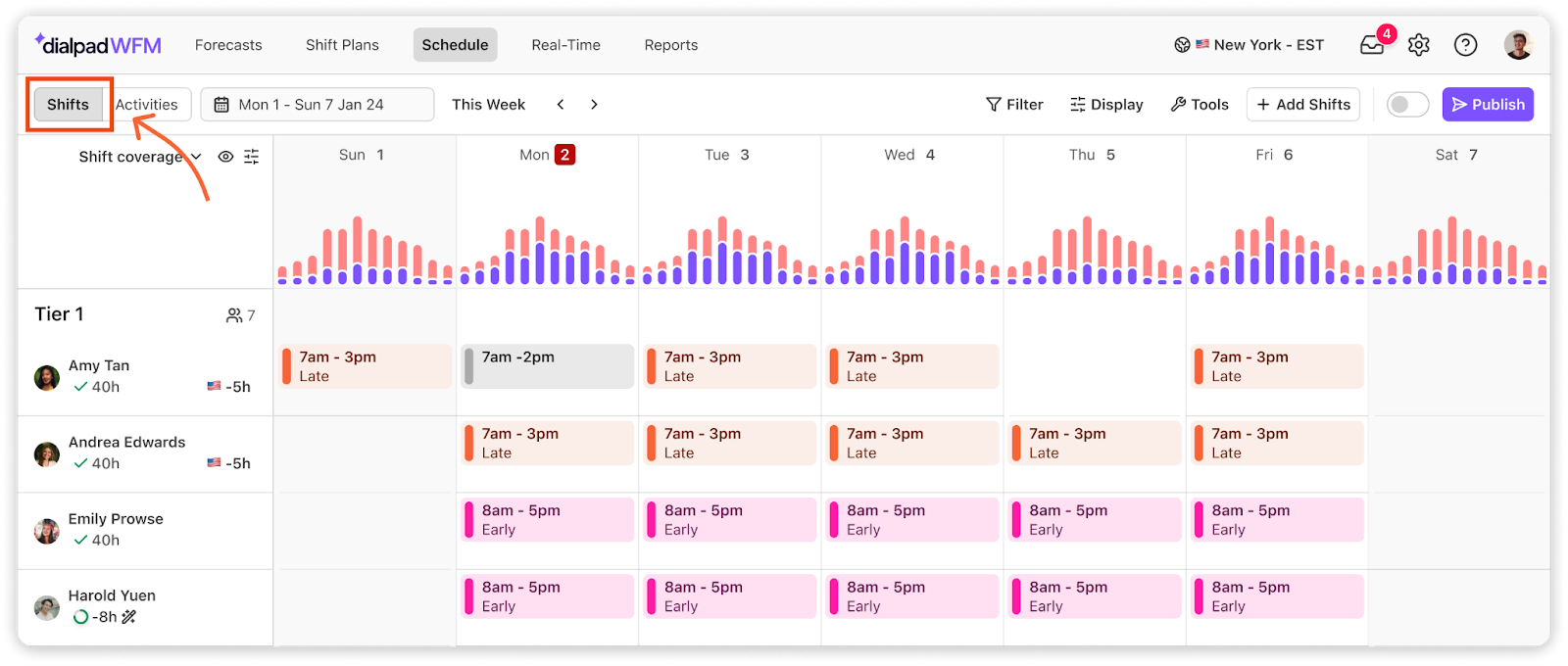
Task: Click the calendar icon in date field
Action: pyautogui.click(x=221, y=105)
